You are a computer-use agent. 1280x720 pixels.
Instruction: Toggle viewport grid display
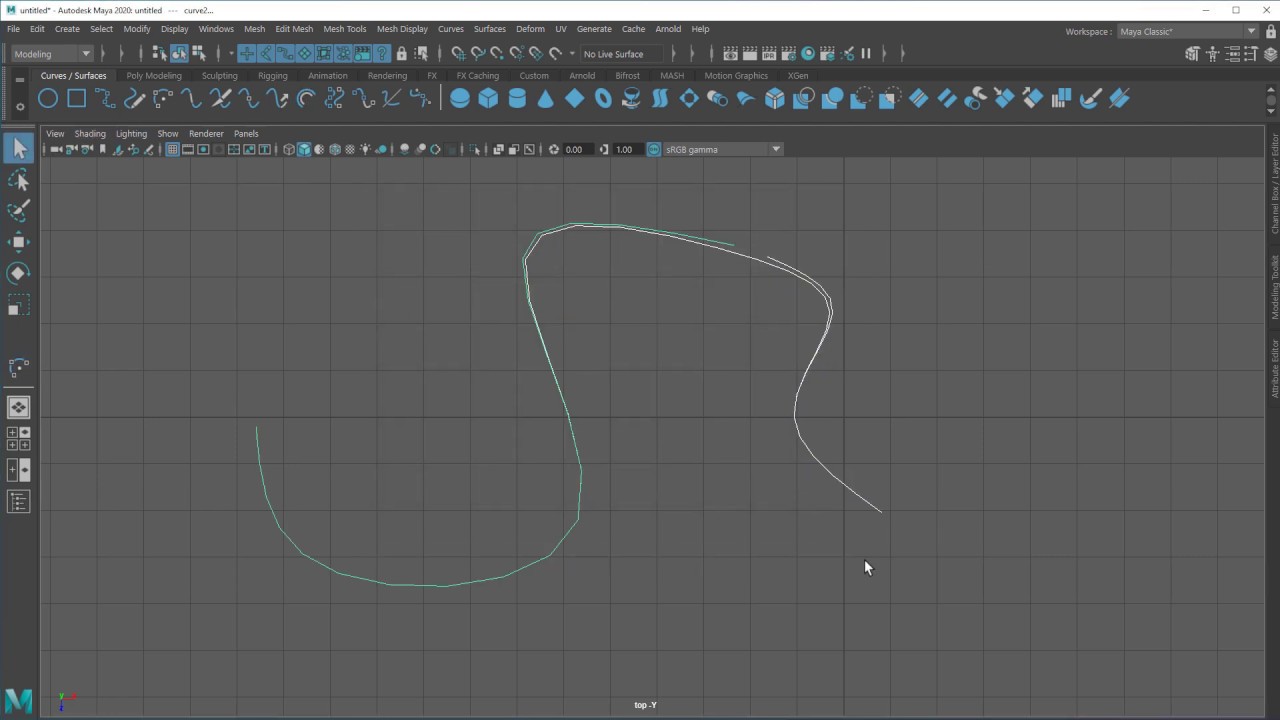click(172, 149)
